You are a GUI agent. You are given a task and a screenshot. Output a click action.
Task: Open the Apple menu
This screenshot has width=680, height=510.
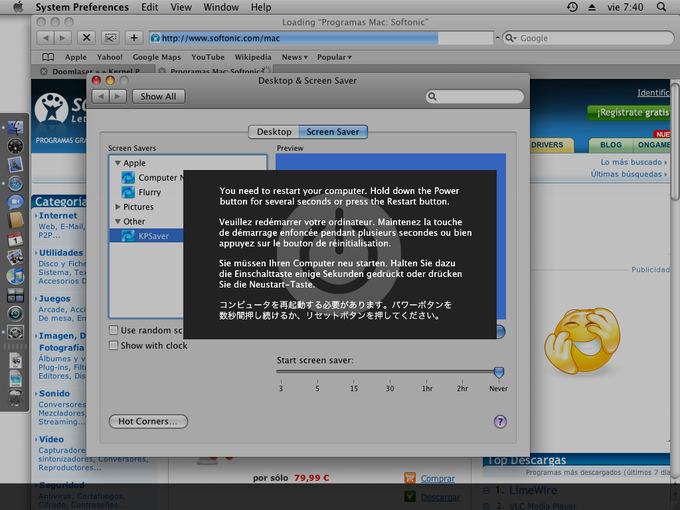click(18, 7)
